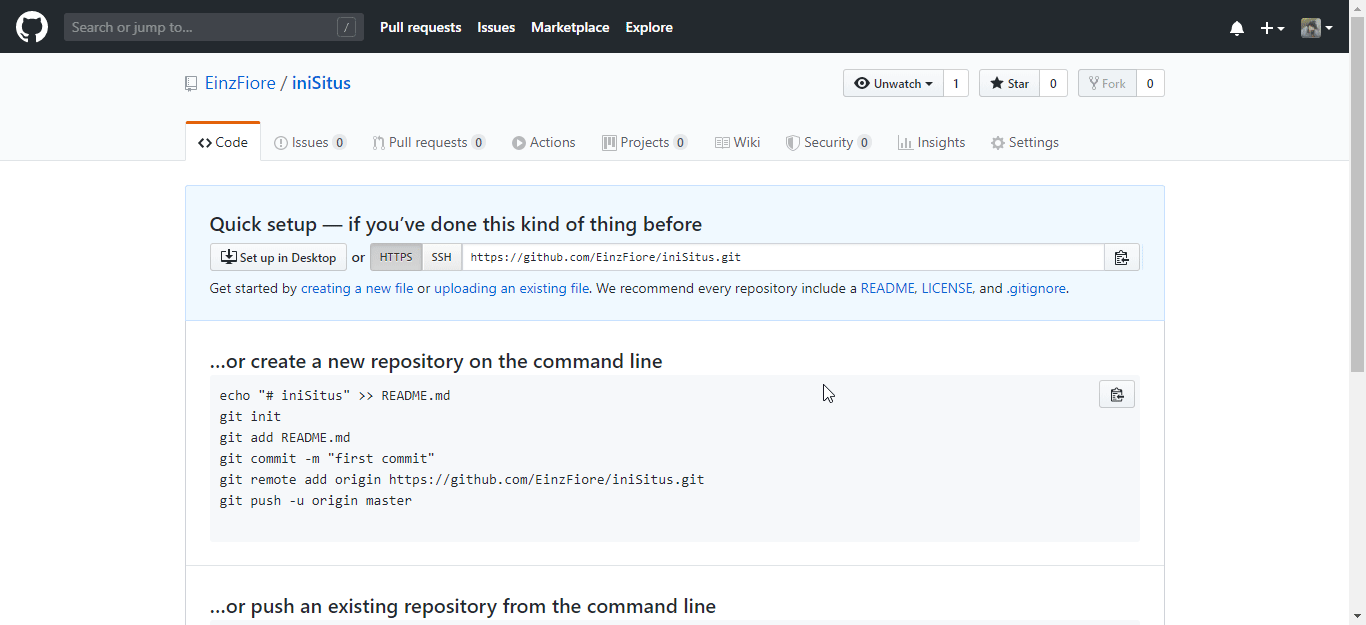The height and width of the screenshot is (625, 1366).
Task: Copy the new repository commands via the clipboard icon
Action: pyautogui.click(x=1117, y=394)
